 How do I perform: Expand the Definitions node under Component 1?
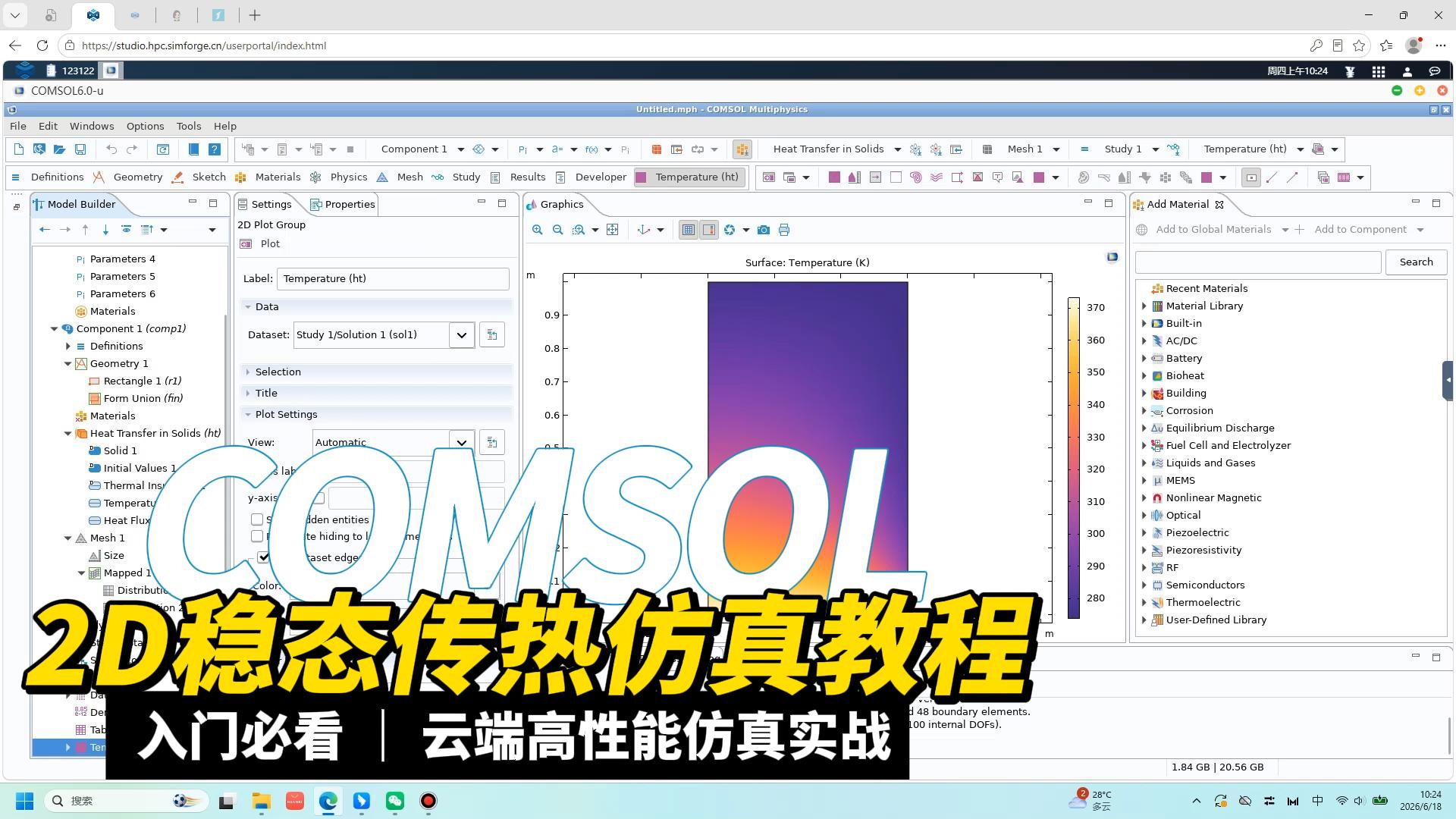[x=67, y=346]
